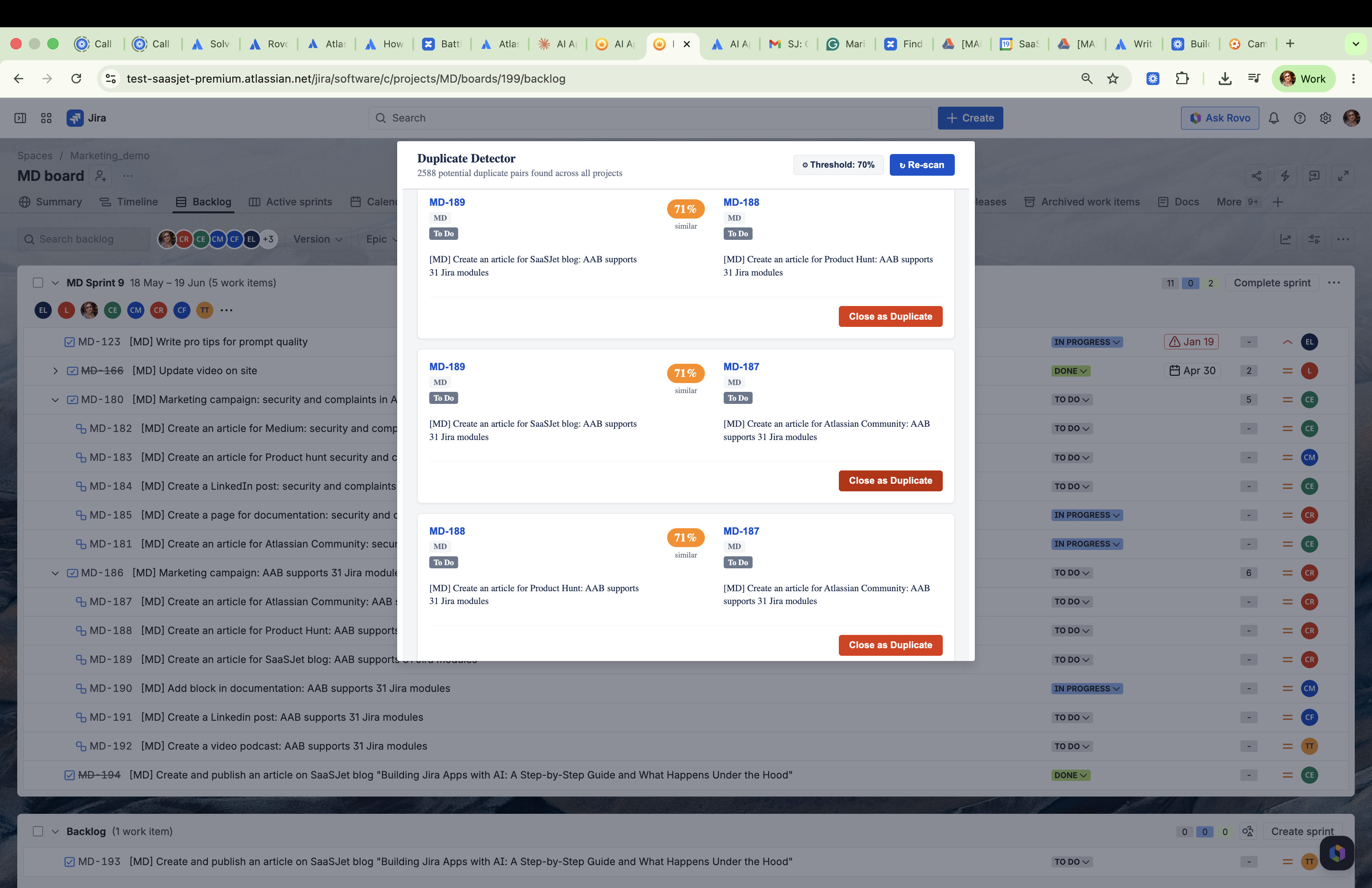Click the Search backlog field

[x=83, y=239]
